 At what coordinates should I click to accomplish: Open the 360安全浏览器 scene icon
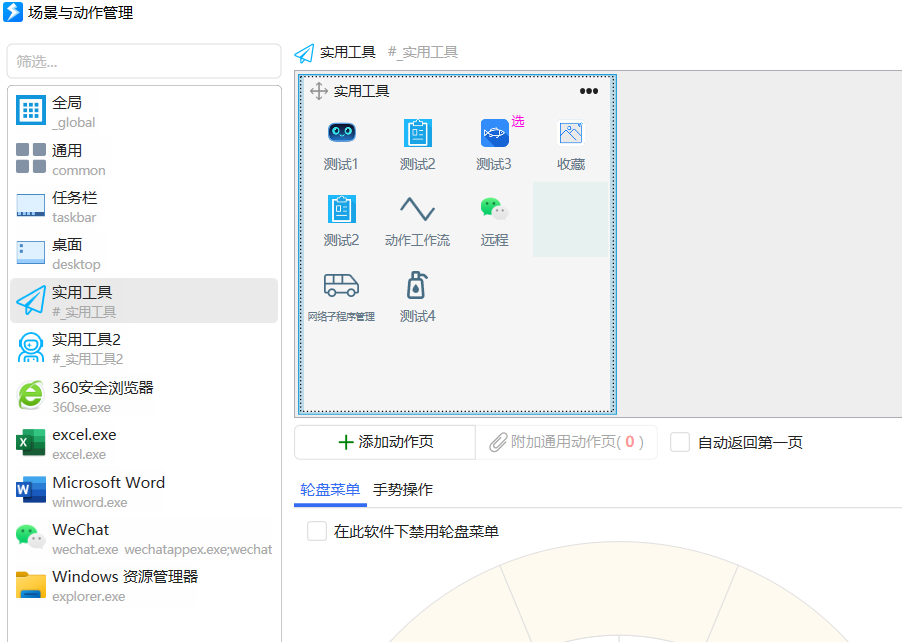coord(30,395)
